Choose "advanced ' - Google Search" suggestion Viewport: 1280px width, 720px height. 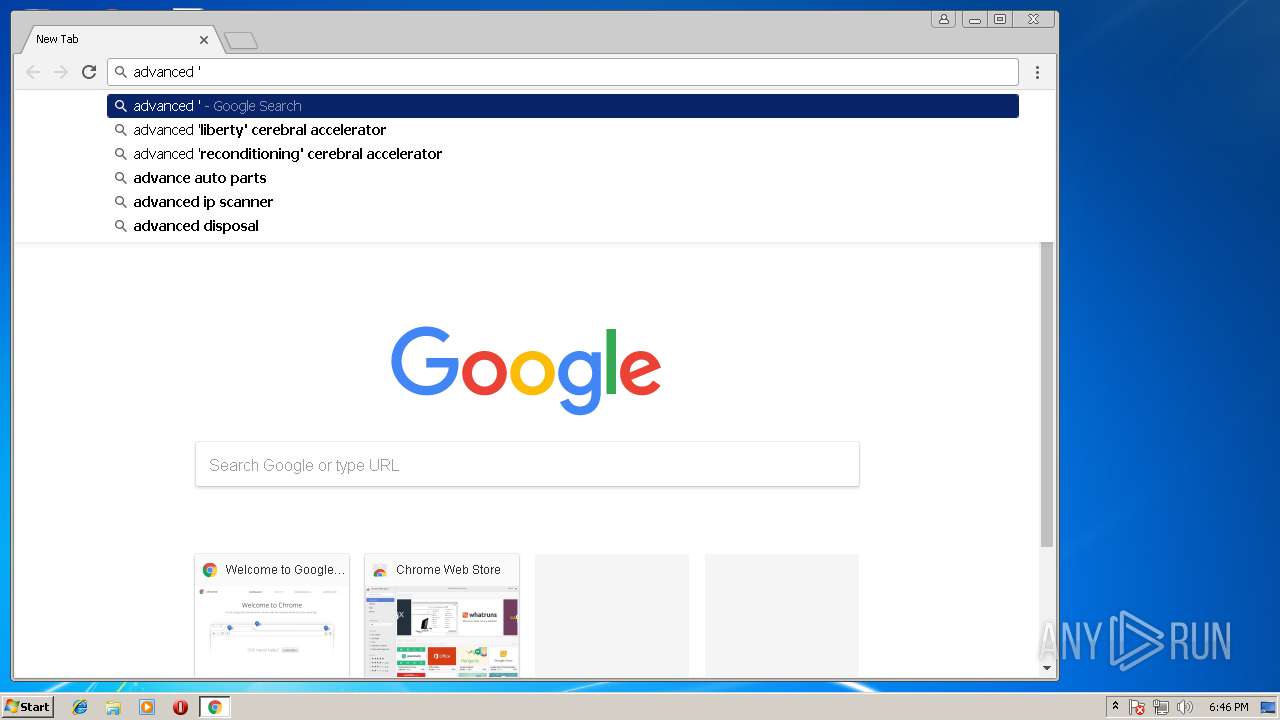pos(563,106)
